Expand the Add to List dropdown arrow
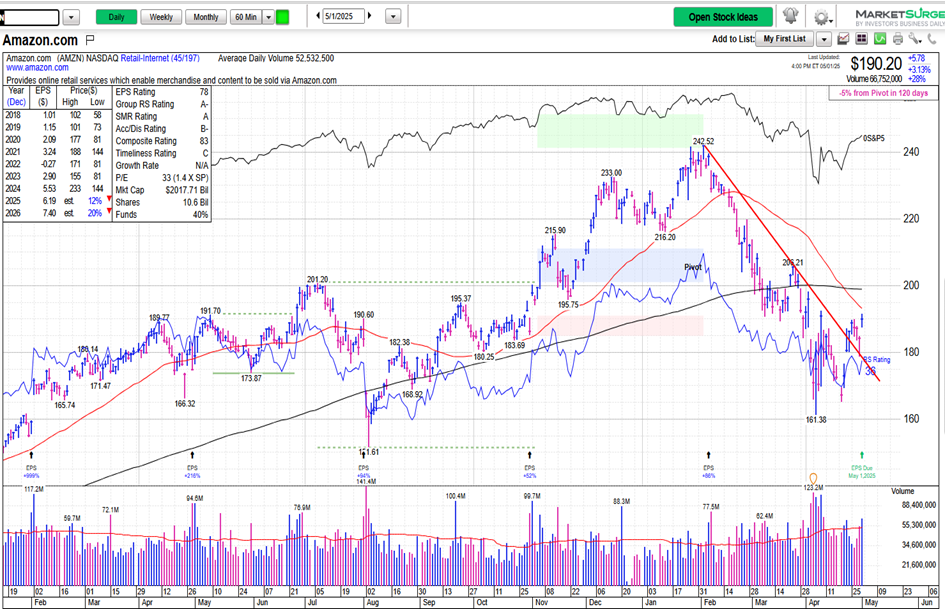The width and height of the screenshot is (945, 609). click(x=824, y=39)
